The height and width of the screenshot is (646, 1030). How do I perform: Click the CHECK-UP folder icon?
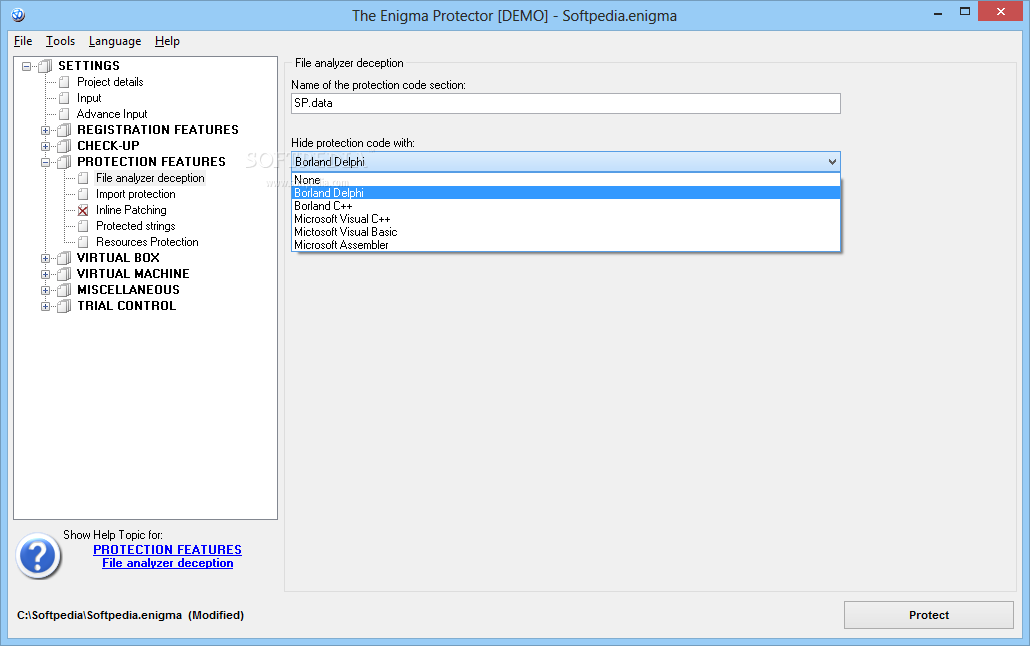tap(64, 146)
